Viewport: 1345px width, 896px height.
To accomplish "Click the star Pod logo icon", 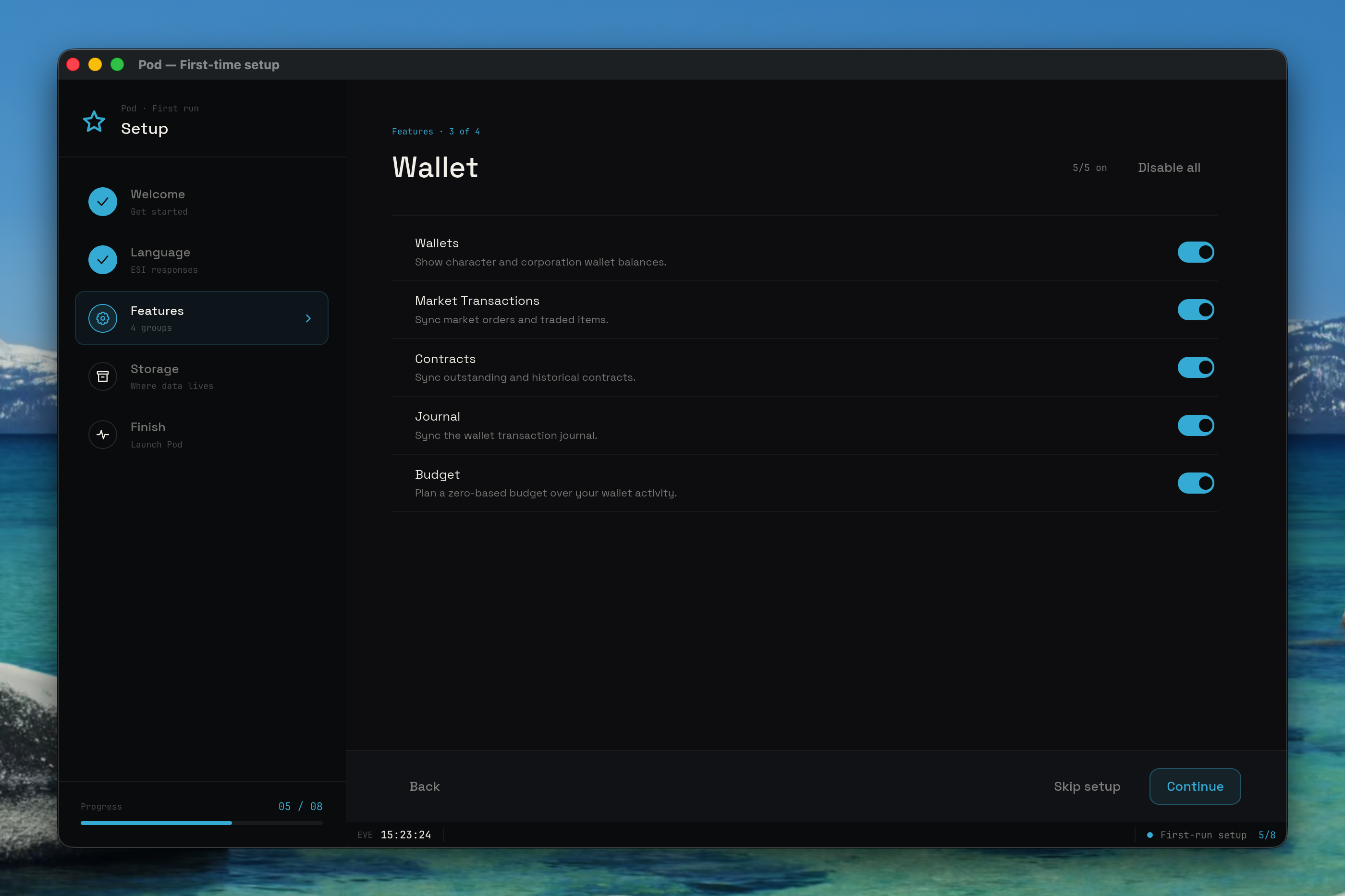I will [94, 121].
